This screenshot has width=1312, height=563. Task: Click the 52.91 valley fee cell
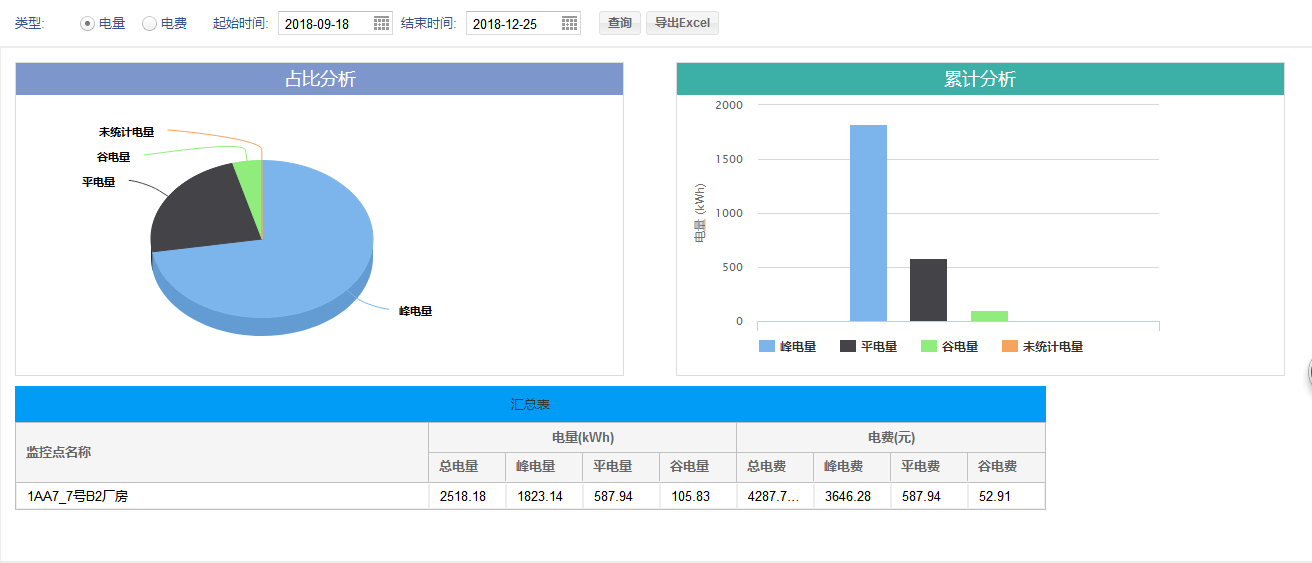pyautogui.click(x=1006, y=496)
